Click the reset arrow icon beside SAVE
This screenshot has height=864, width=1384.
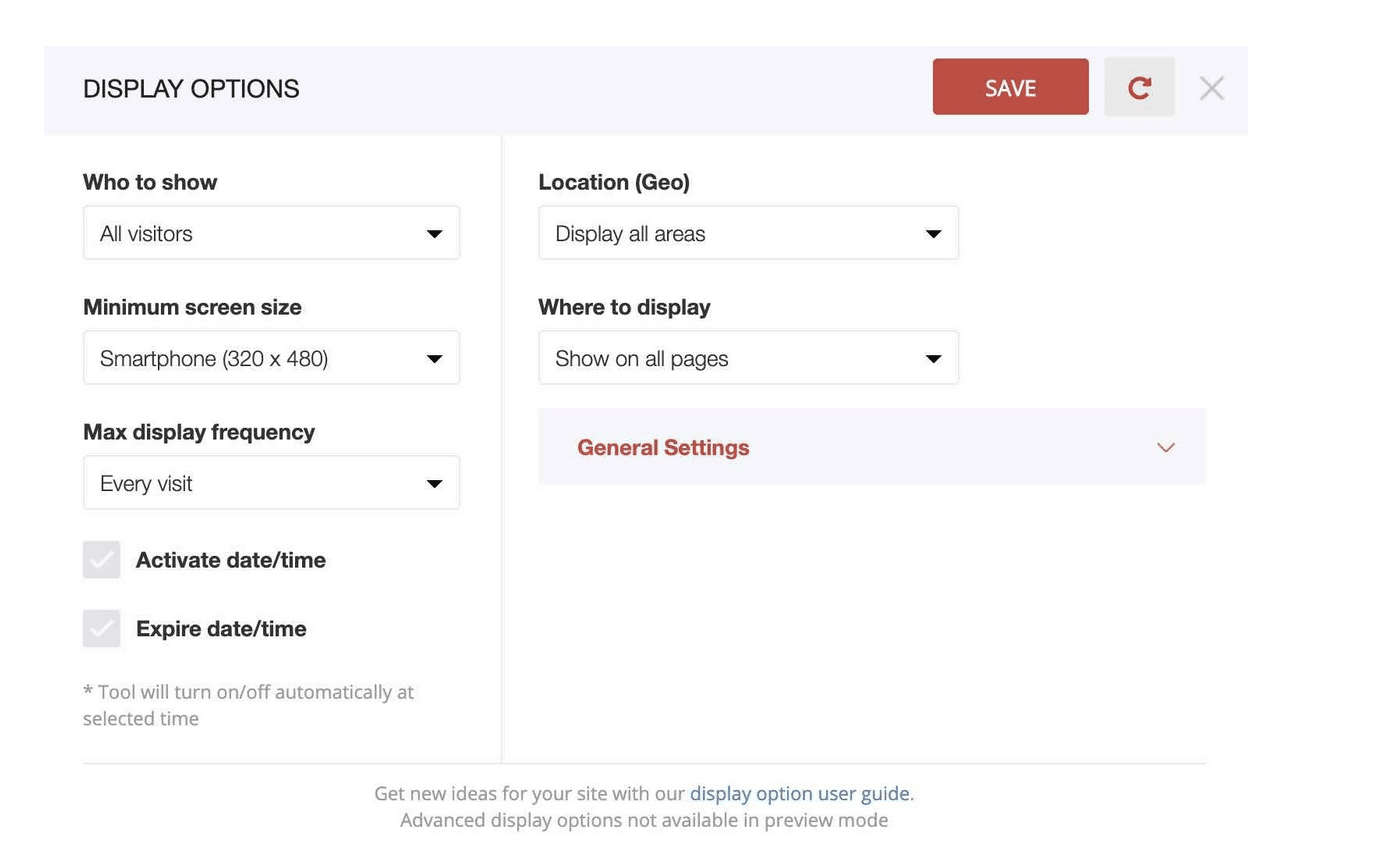(1139, 87)
